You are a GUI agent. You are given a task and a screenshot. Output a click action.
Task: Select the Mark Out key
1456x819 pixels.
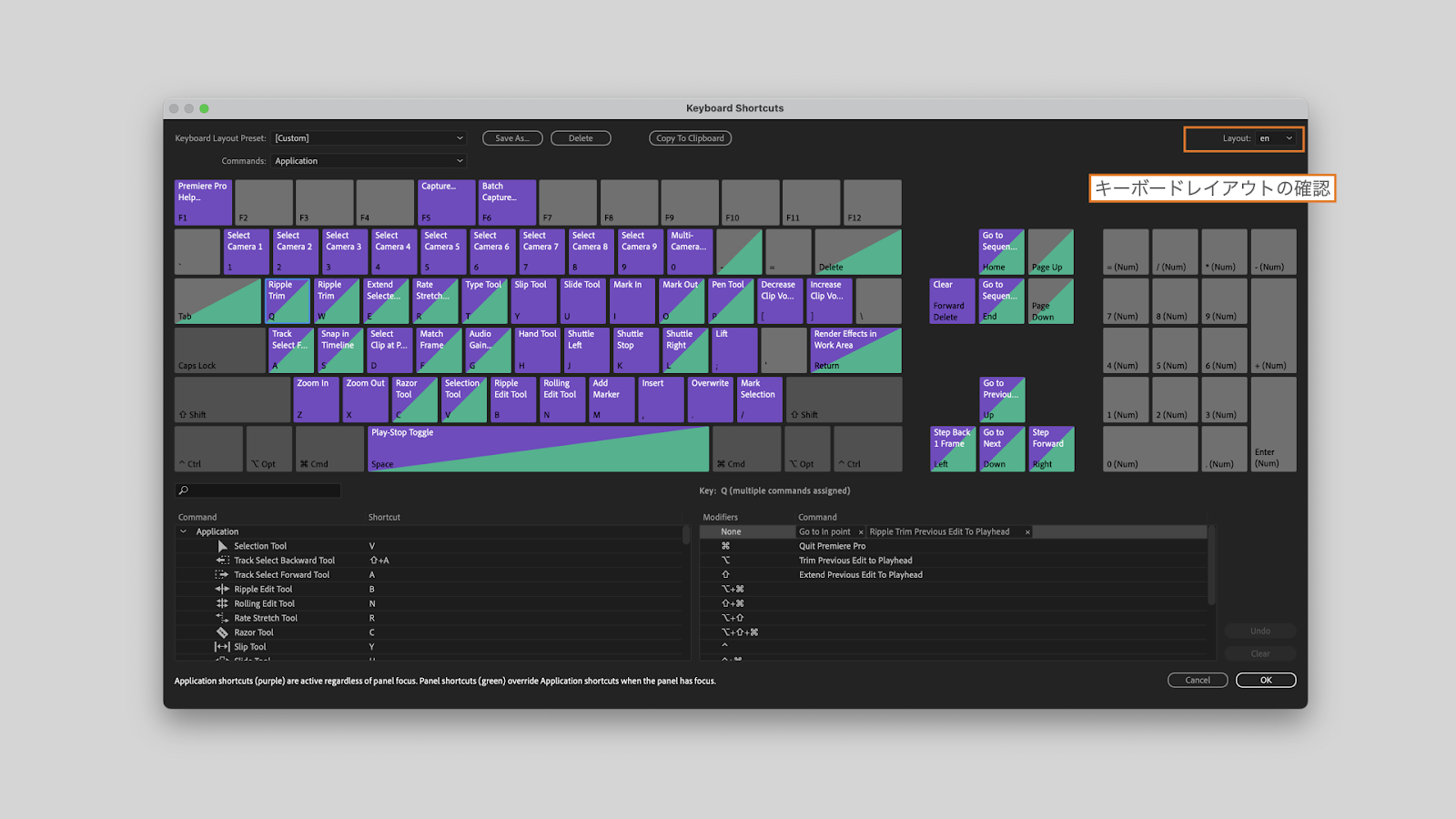(x=682, y=301)
